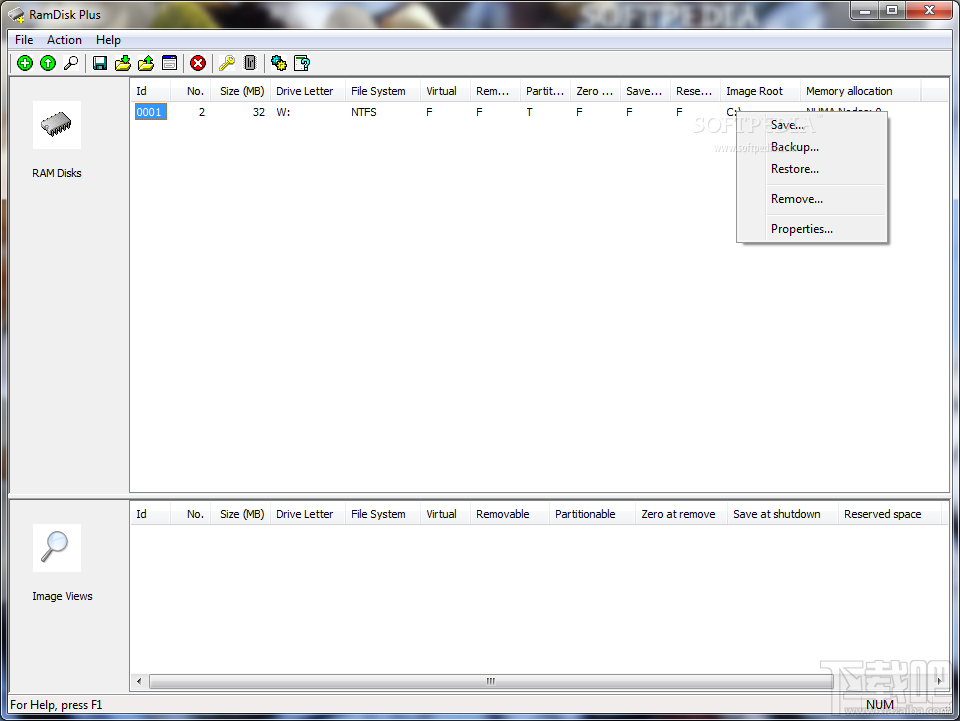Click the Drive Letter header in RAM Disks list
960x721 pixels.
point(308,91)
